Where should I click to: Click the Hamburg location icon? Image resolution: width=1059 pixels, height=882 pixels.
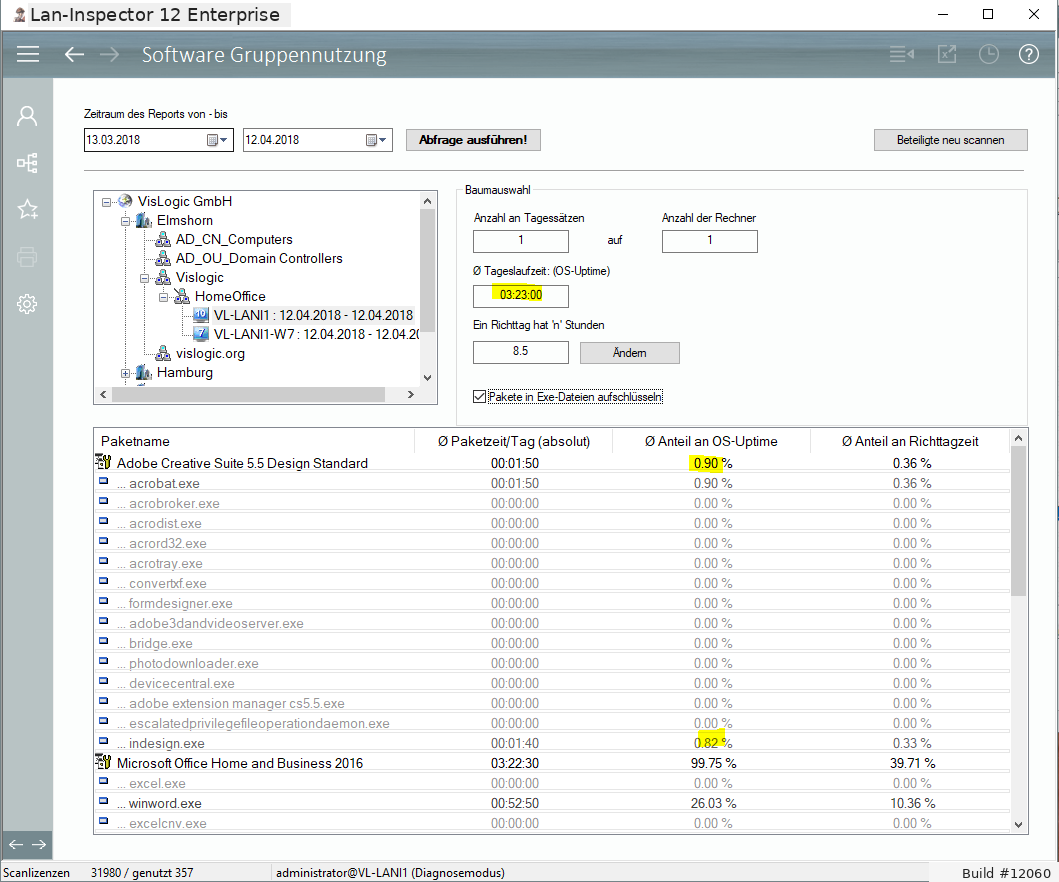(144, 372)
